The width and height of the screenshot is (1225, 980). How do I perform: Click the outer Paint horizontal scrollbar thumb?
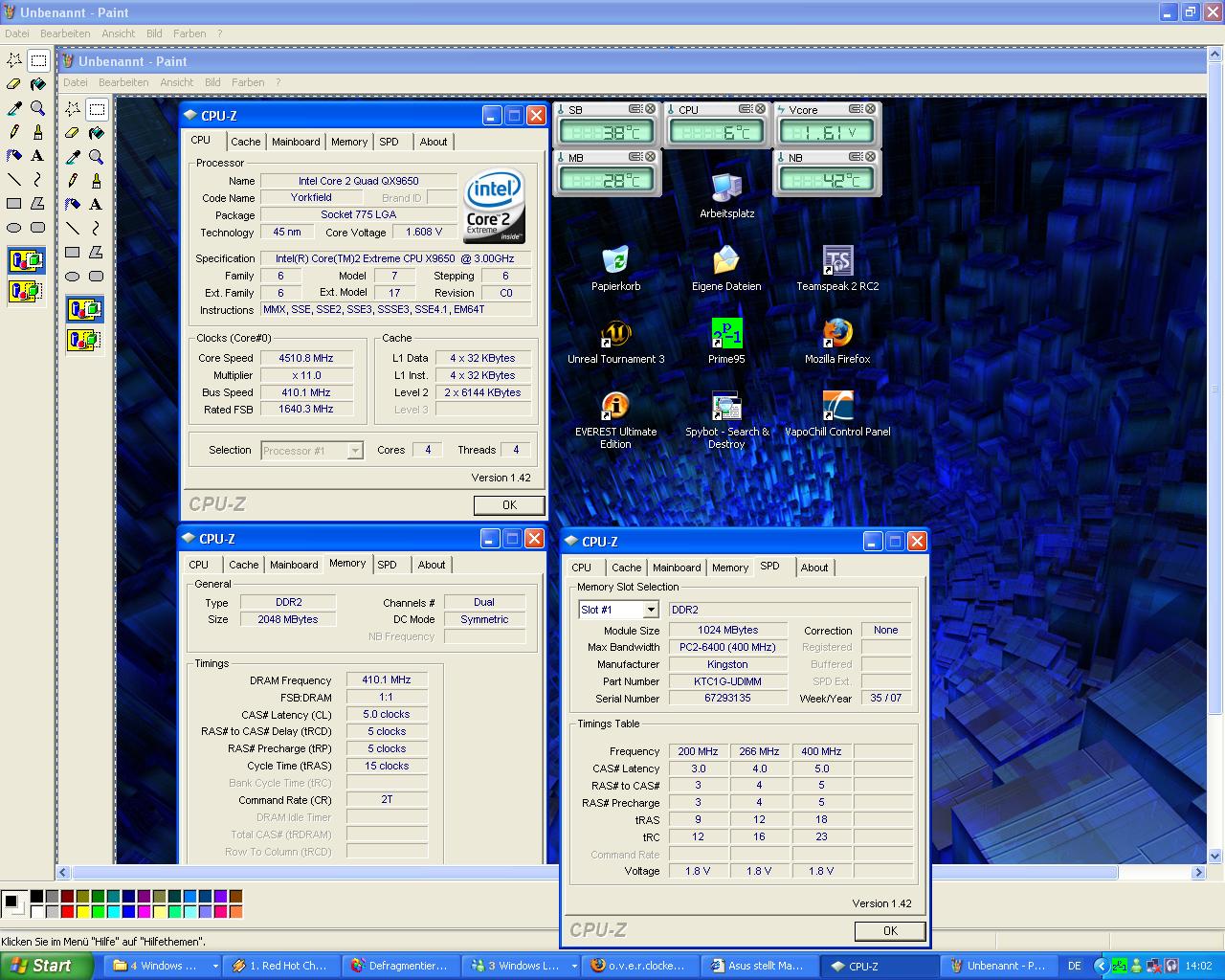pyautogui.click(x=595, y=873)
